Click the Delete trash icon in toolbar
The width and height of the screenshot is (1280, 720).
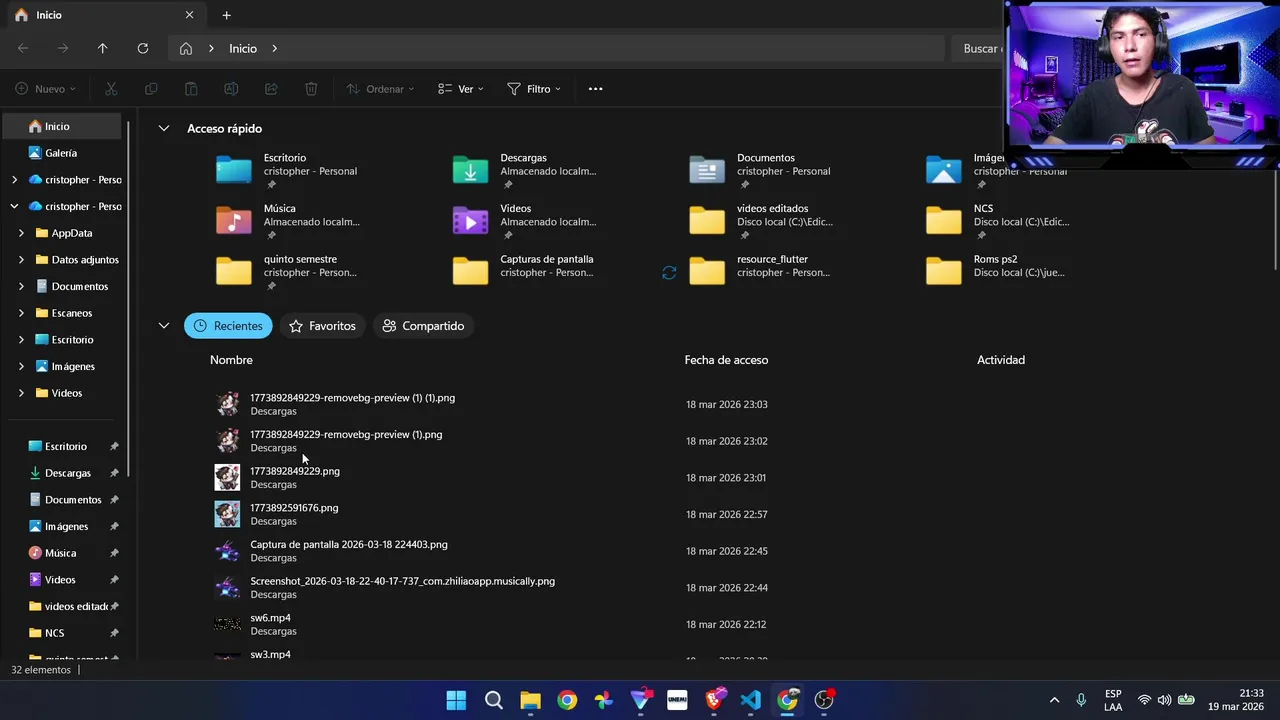tap(311, 89)
